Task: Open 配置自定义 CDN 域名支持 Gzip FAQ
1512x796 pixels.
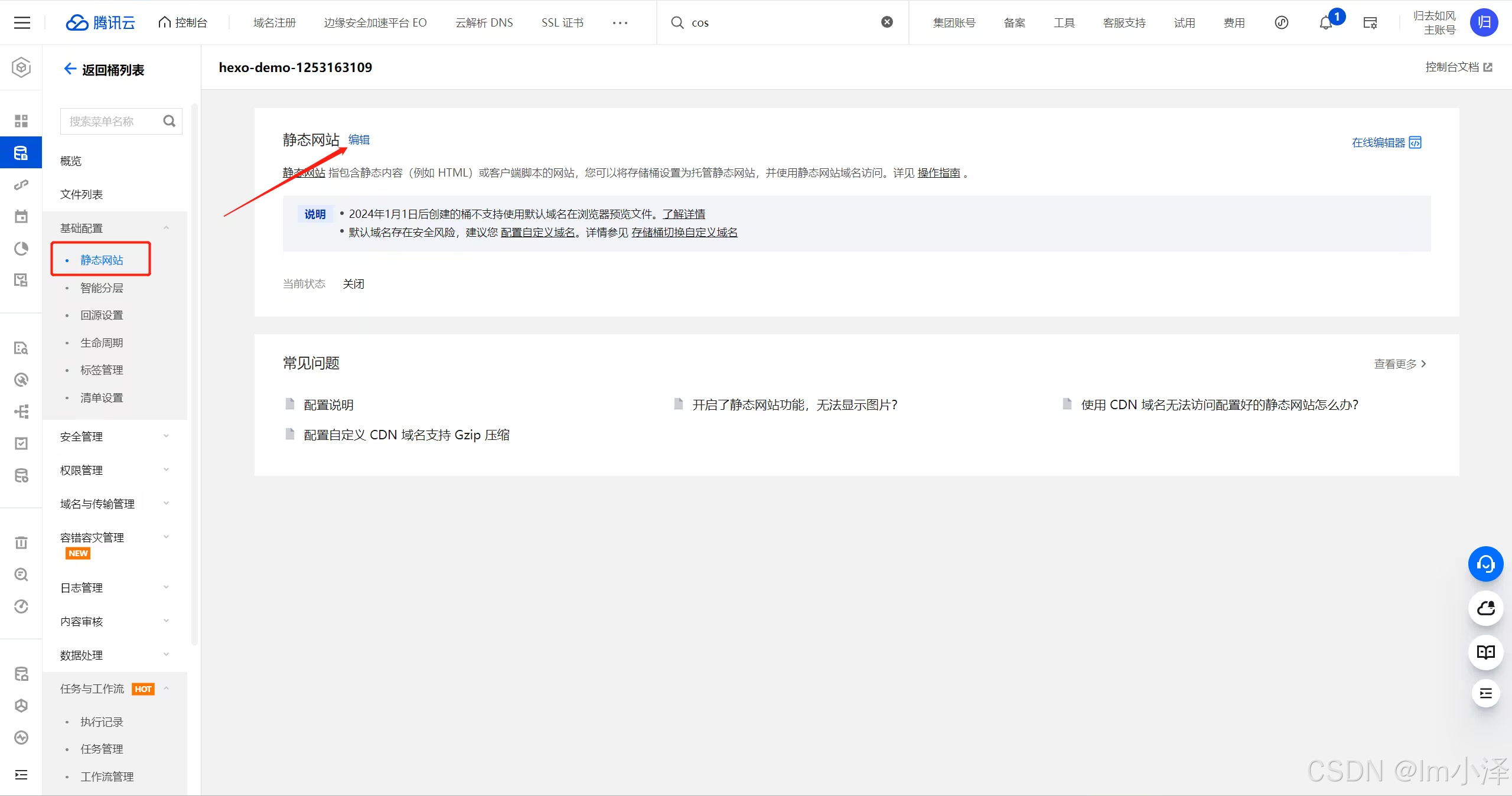Action: [x=406, y=435]
